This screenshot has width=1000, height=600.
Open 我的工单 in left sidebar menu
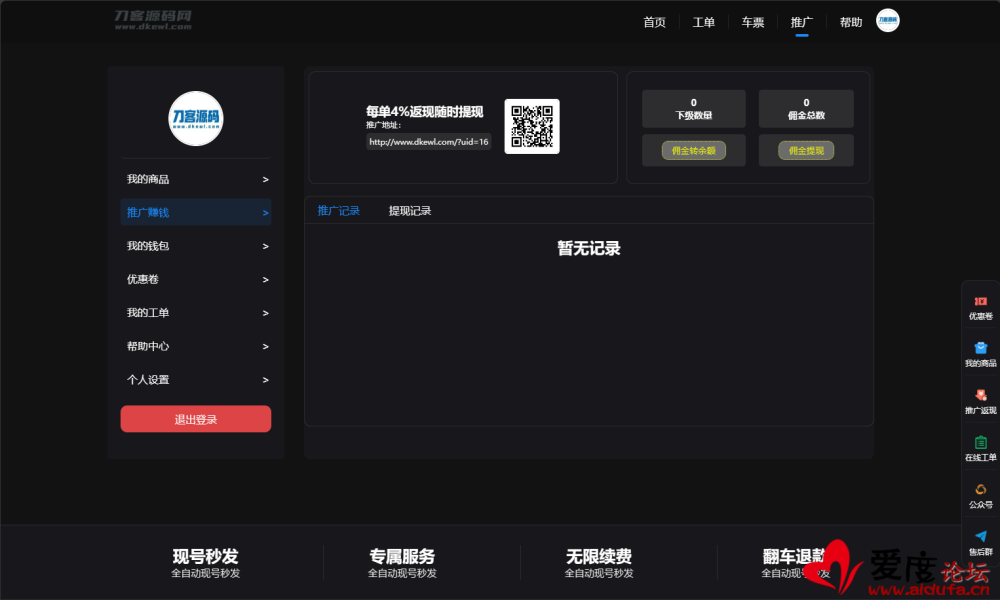[x=196, y=313]
